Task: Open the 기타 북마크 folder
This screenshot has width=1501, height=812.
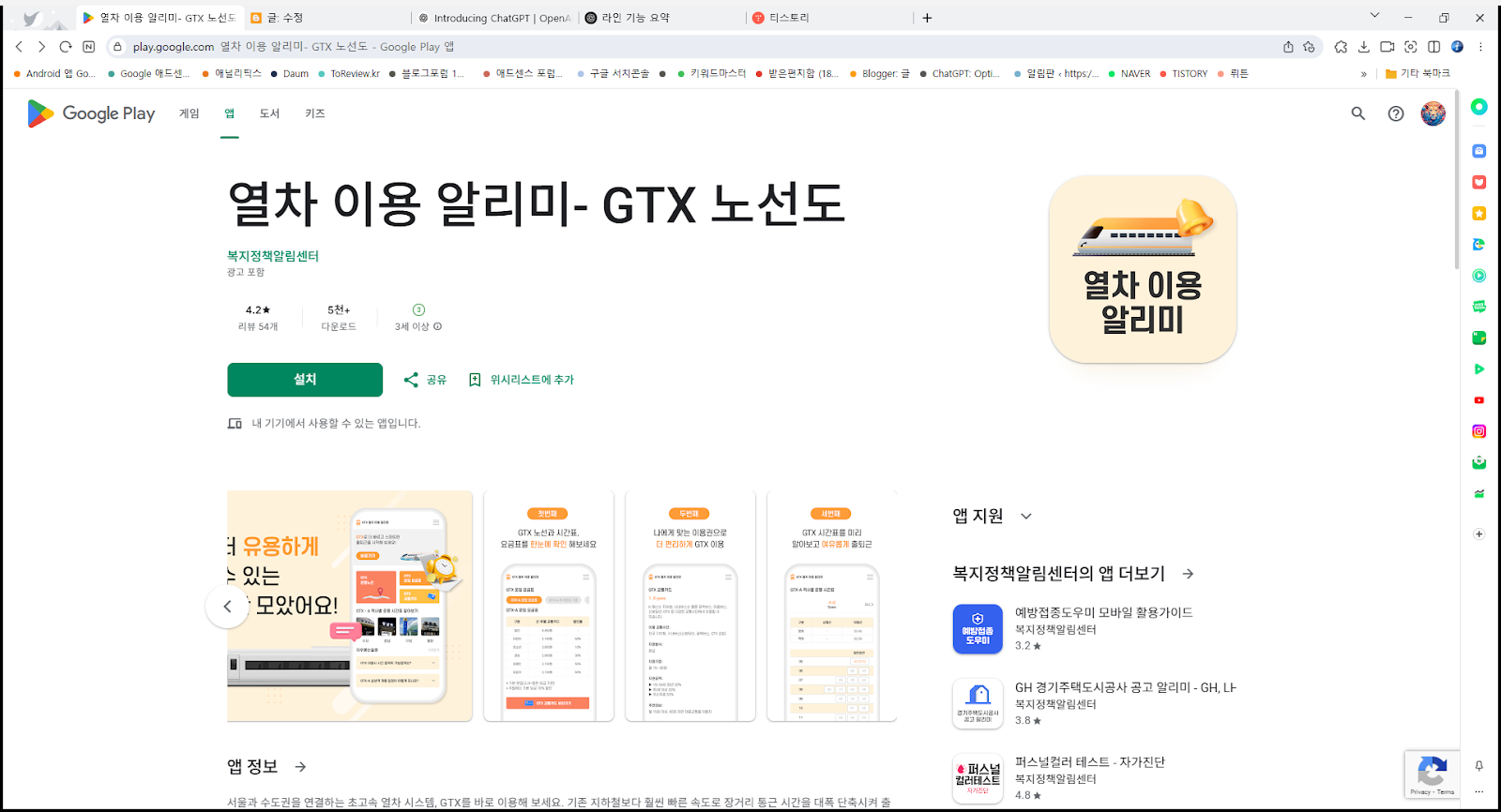Action: 1418,73
